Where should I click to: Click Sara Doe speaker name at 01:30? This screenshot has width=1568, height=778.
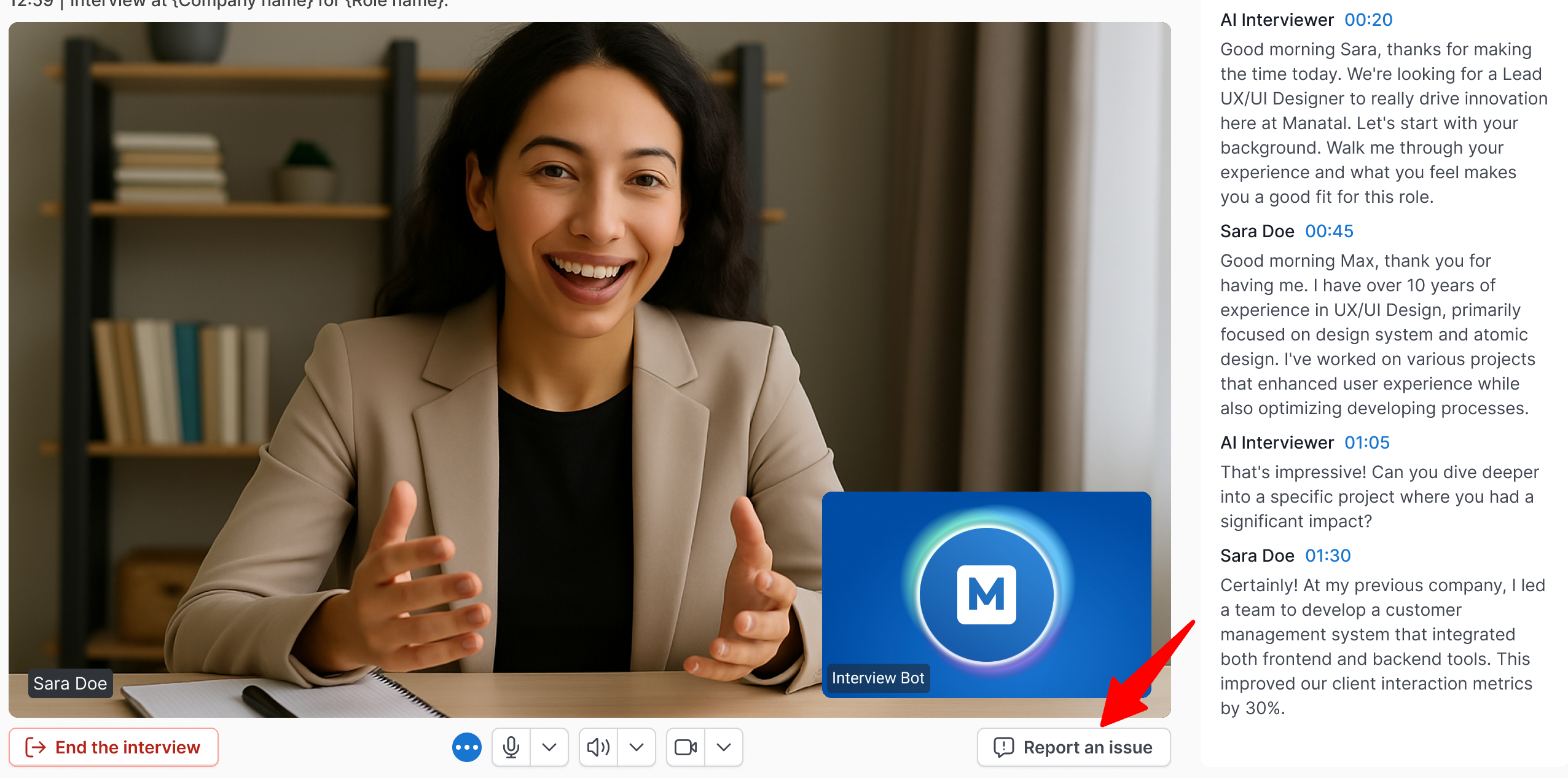pyautogui.click(x=1257, y=556)
